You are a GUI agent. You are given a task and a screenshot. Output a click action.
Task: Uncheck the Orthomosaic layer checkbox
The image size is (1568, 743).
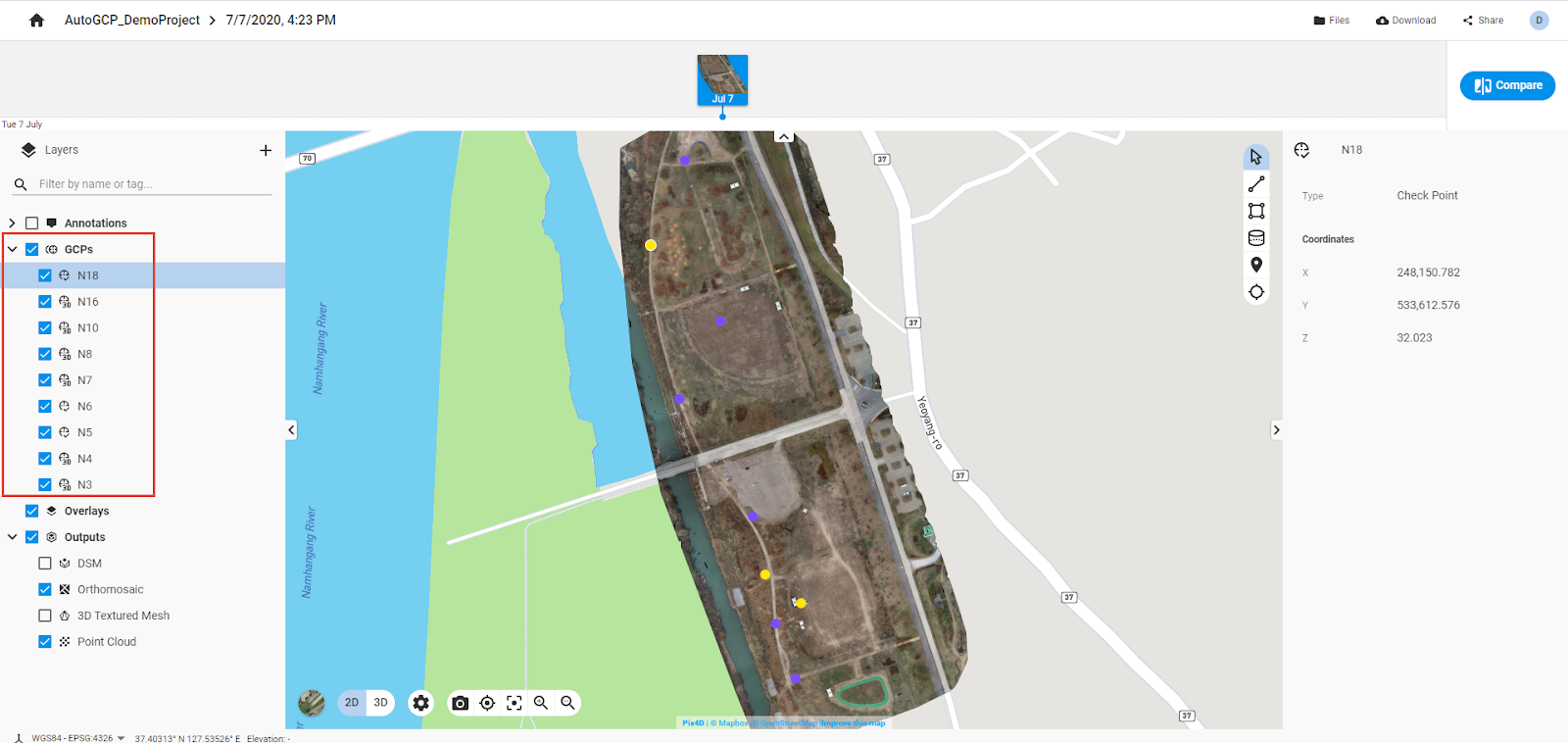click(45, 589)
